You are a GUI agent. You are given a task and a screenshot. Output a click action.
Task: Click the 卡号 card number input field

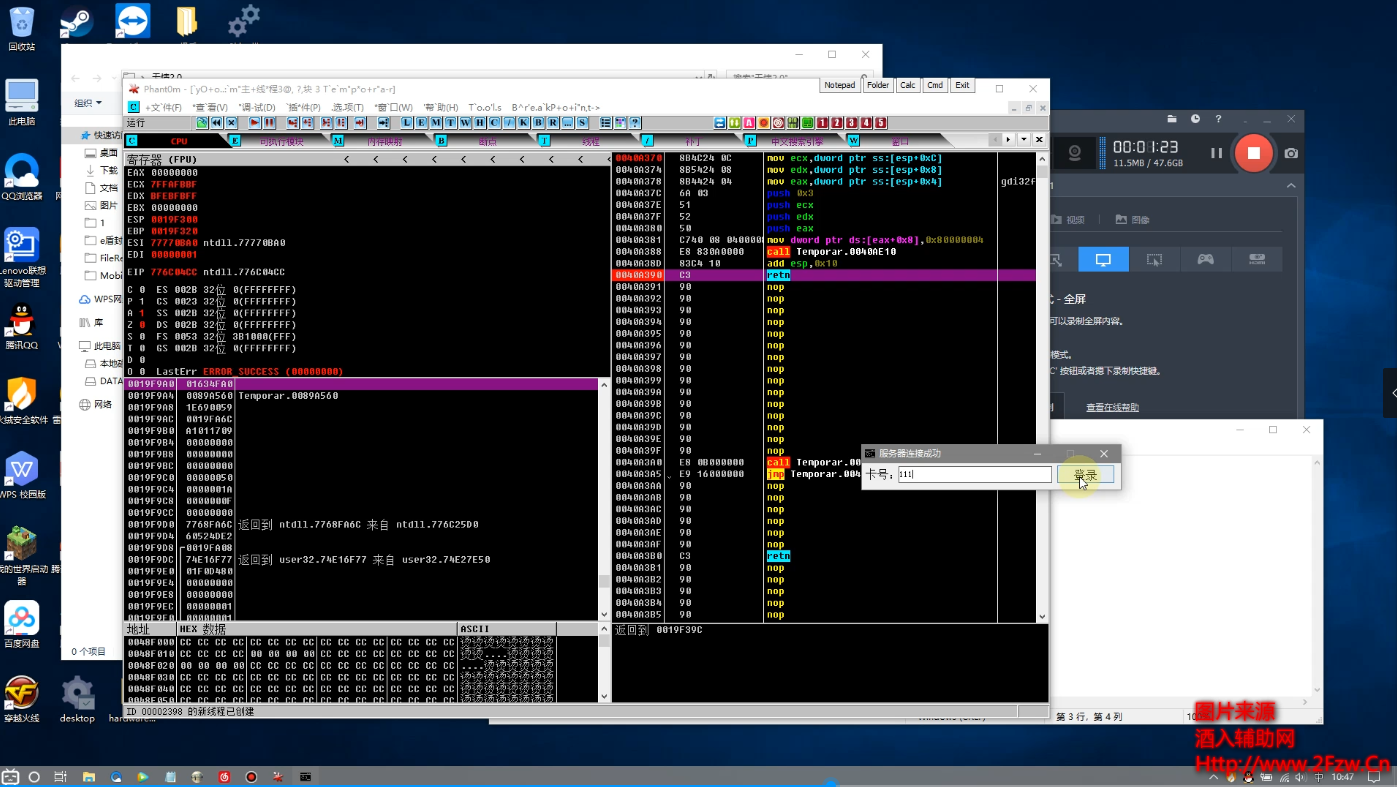tap(973, 475)
